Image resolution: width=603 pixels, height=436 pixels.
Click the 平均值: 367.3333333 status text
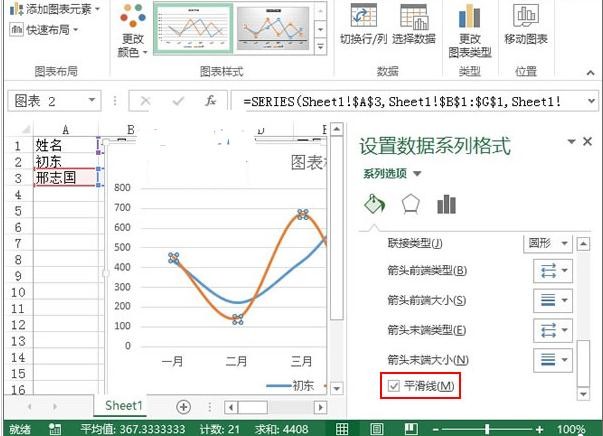click(x=133, y=429)
